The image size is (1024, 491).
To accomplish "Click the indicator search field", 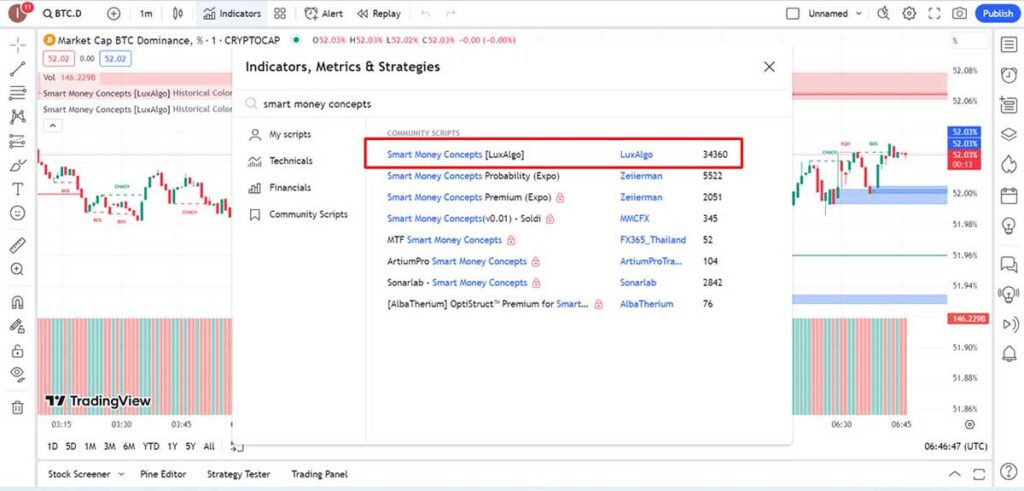I will pos(511,104).
